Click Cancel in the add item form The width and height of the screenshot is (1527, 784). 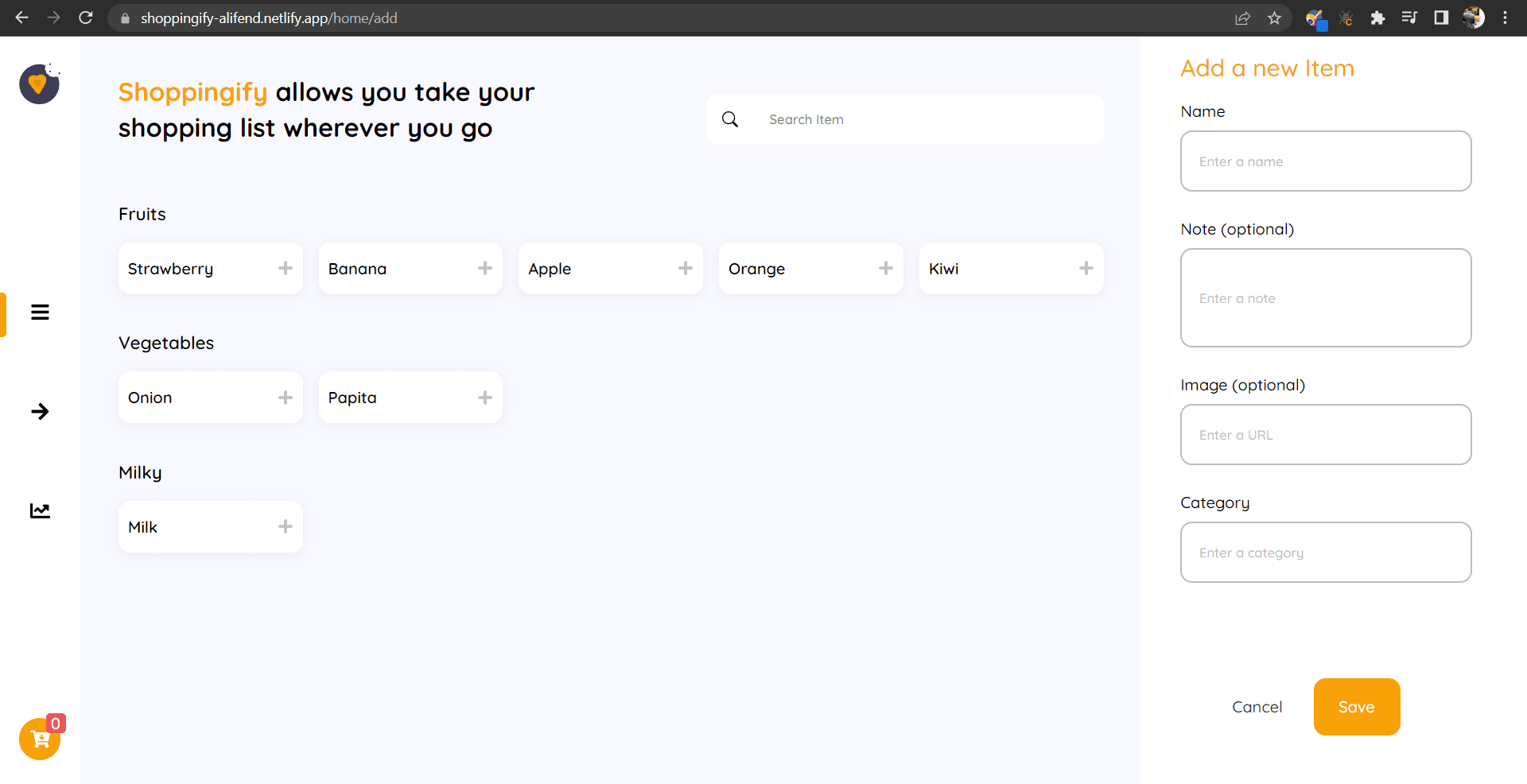pos(1257,707)
